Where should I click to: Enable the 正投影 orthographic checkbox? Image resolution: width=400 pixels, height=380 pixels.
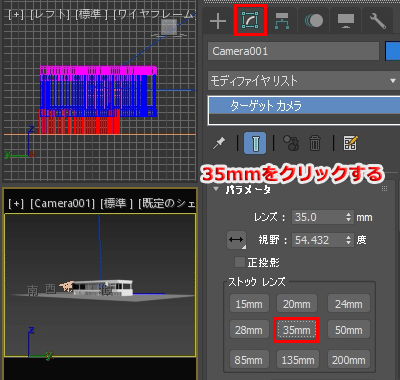tap(240, 262)
